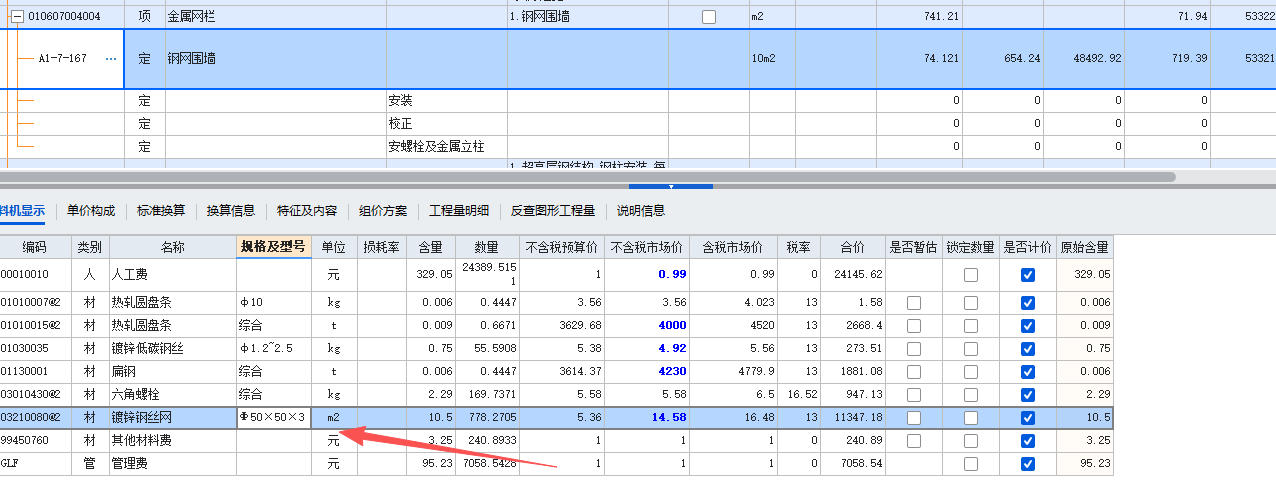Click the 不含税市场价 column header
Image resolution: width=1276 pixels, height=486 pixels.
coord(646,247)
